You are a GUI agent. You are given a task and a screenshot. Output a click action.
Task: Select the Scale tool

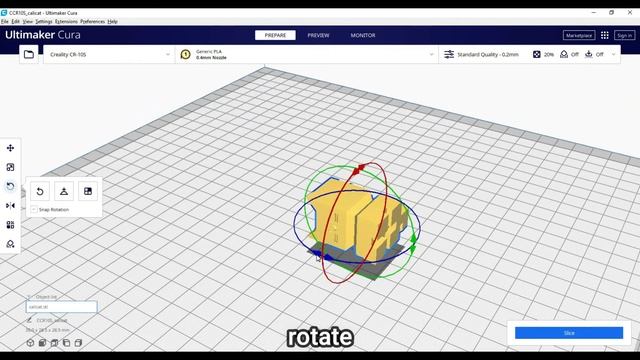pos(10,167)
